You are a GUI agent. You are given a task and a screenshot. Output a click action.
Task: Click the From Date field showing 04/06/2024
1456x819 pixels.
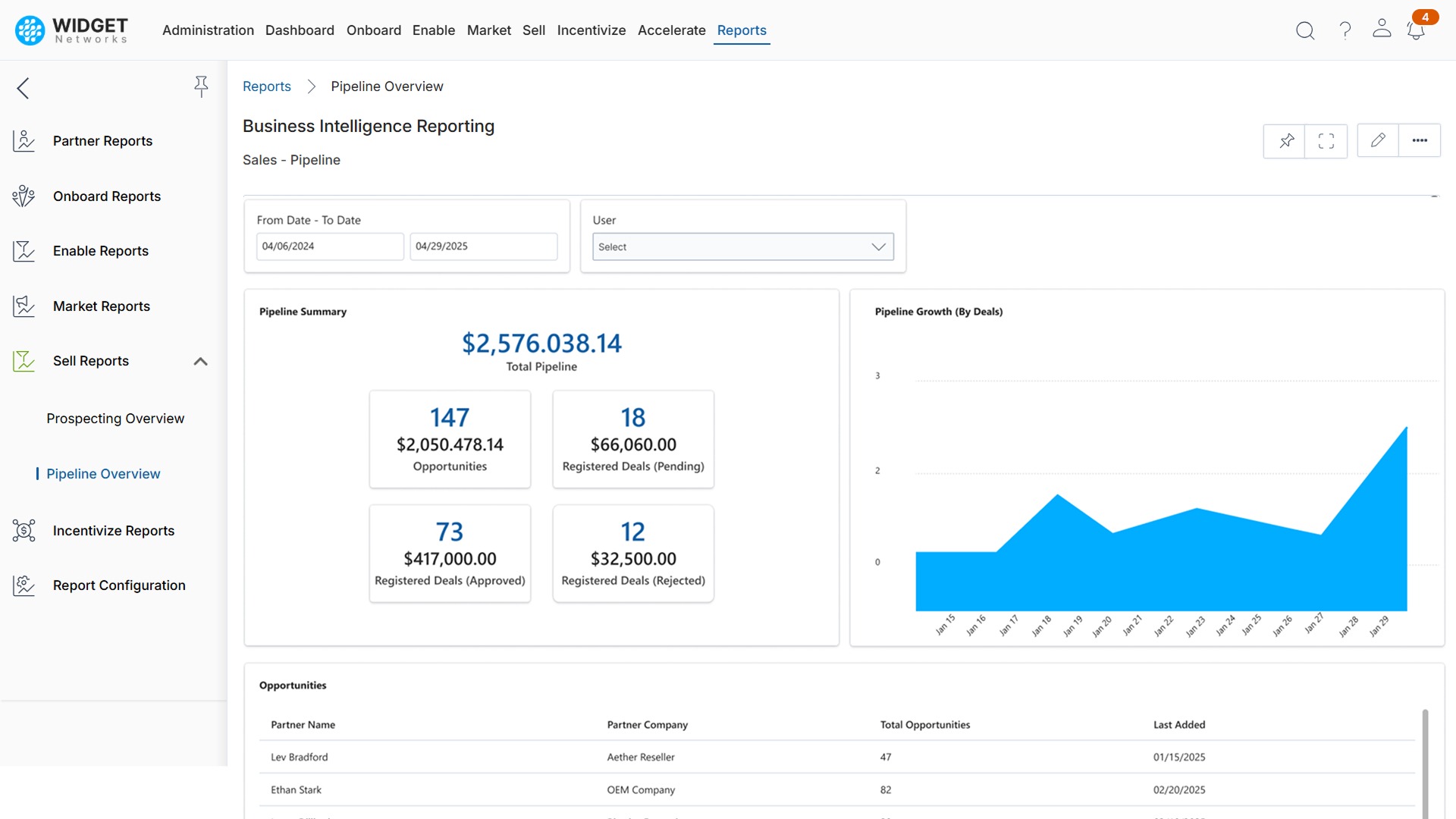(x=330, y=246)
